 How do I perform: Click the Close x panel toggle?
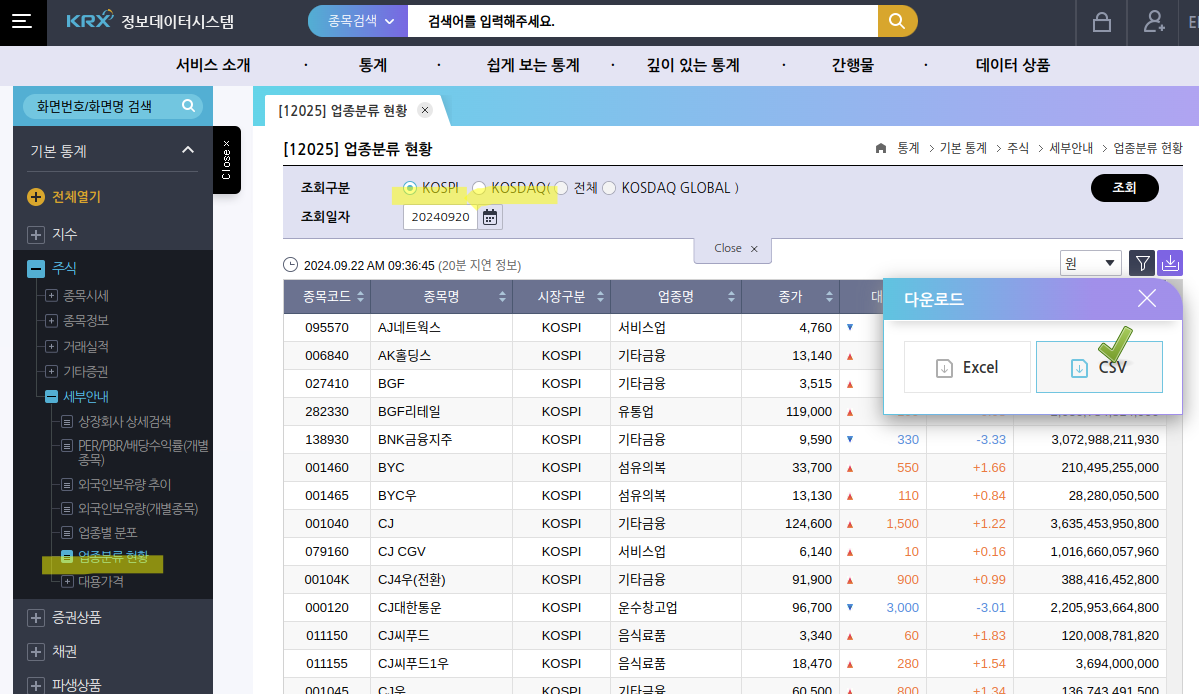tap(733, 249)
